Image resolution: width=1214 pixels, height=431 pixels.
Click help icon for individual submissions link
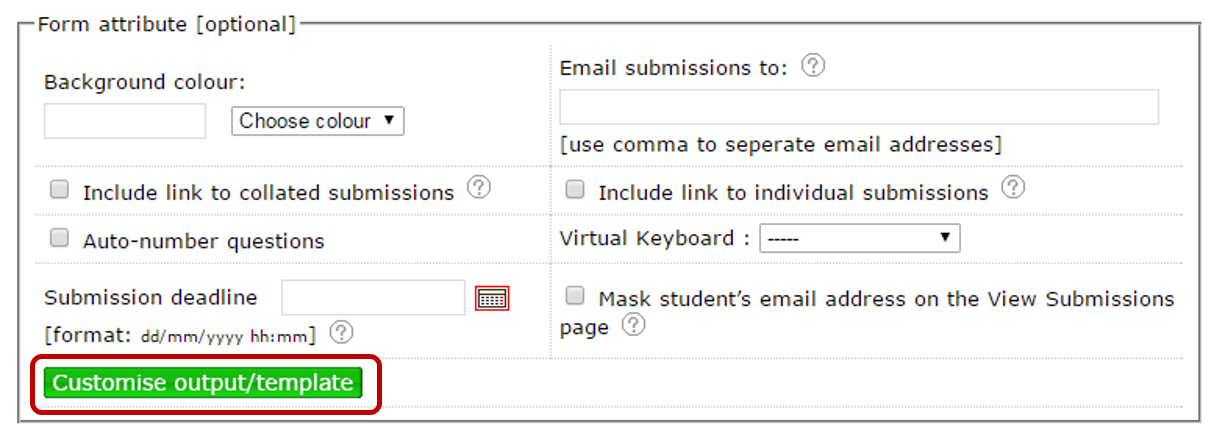point(1013,187)
